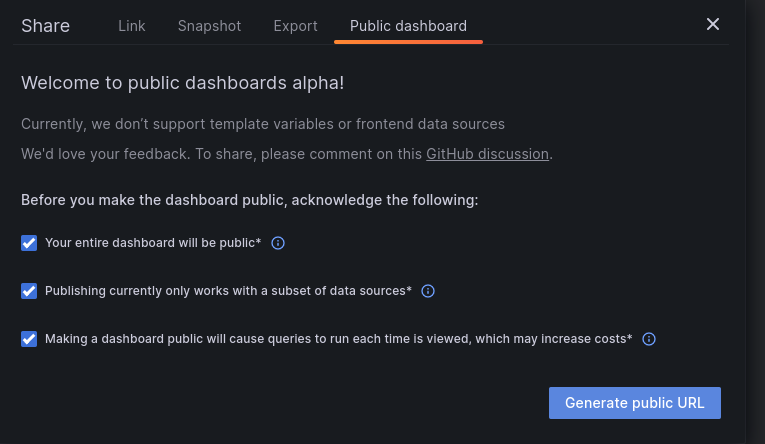The image size is (765, 444).
Task: Disable the queries may increase costs checkbox
Action: (29, 339)
